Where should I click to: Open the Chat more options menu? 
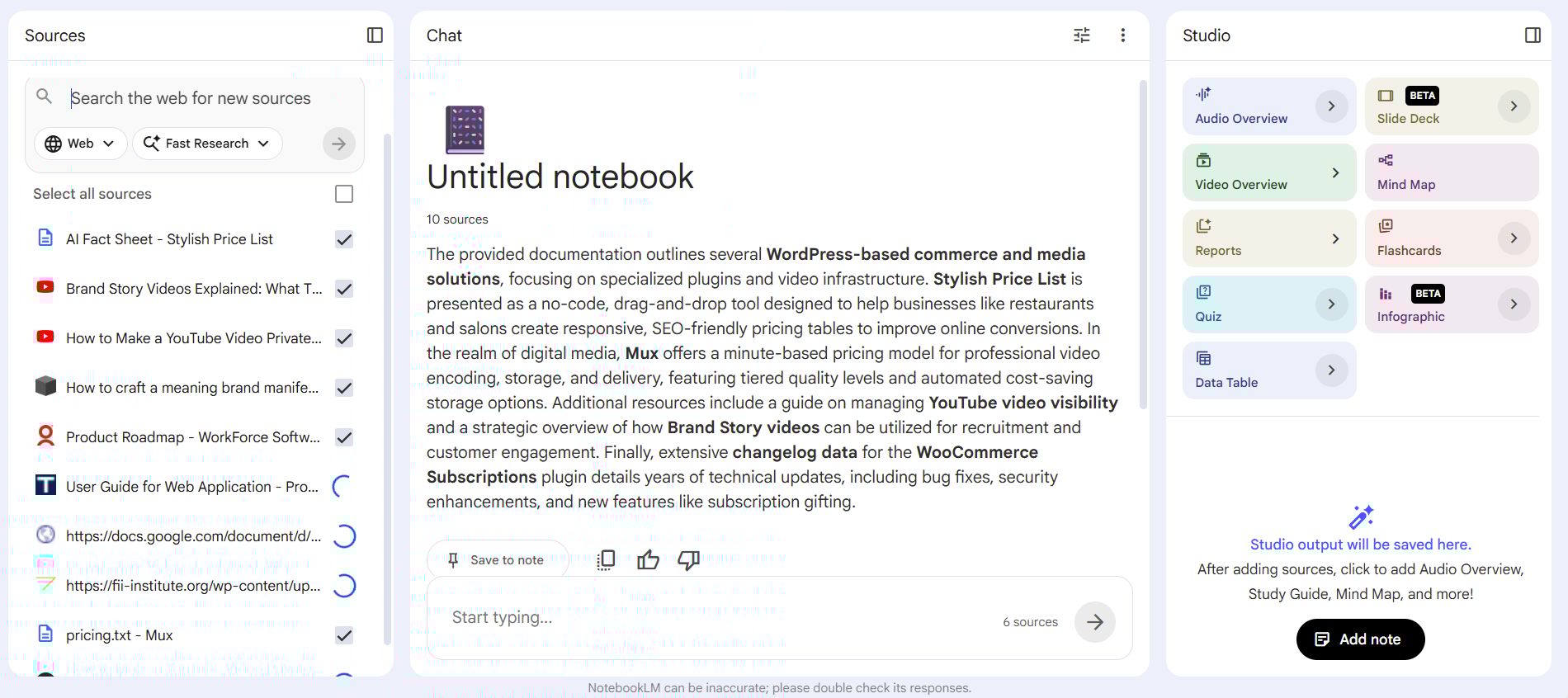[1122, 35]
